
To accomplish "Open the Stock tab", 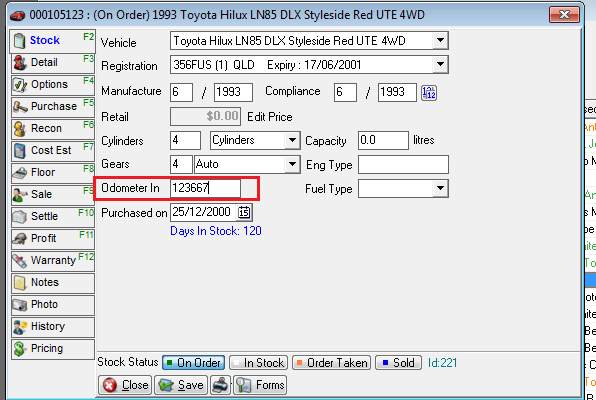I will (52, 41).
